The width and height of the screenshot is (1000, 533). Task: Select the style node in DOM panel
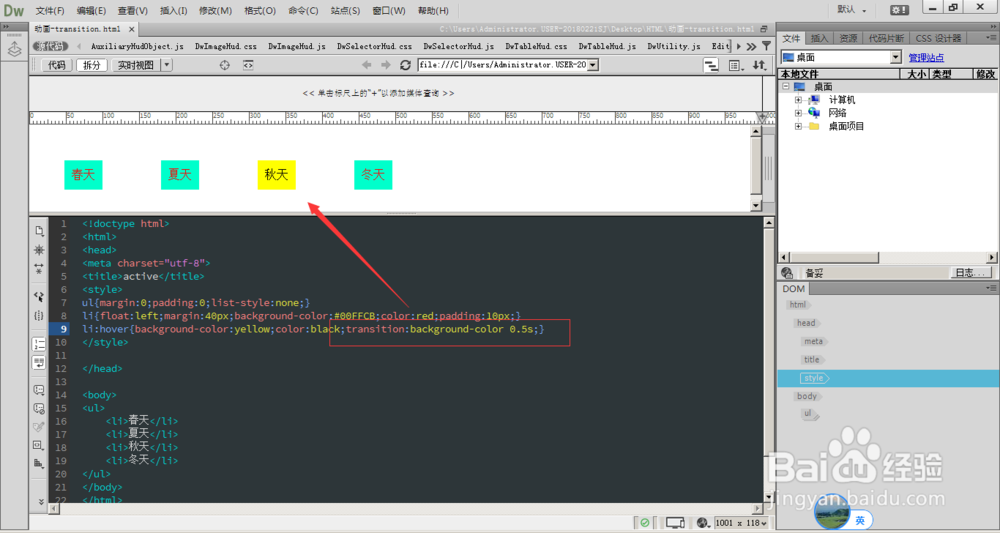[x=814, y=378]
